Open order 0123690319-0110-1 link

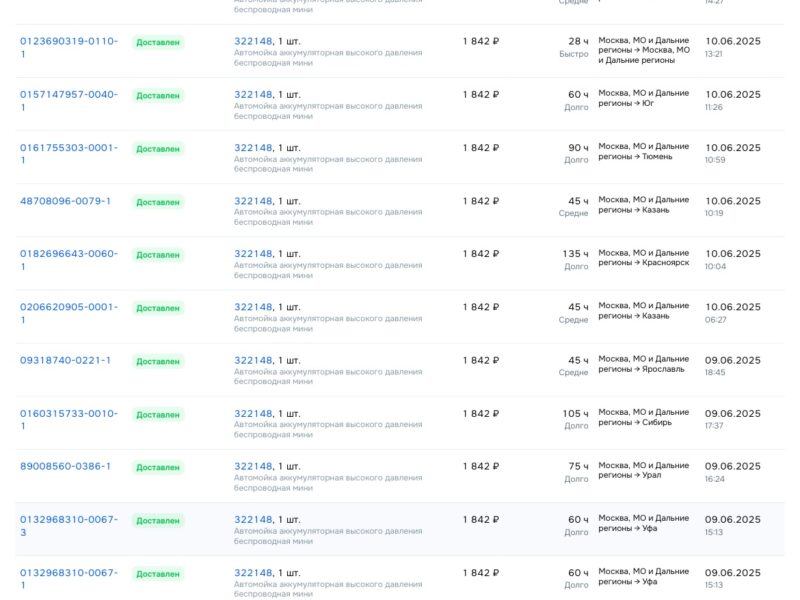[x=68, y=41]
